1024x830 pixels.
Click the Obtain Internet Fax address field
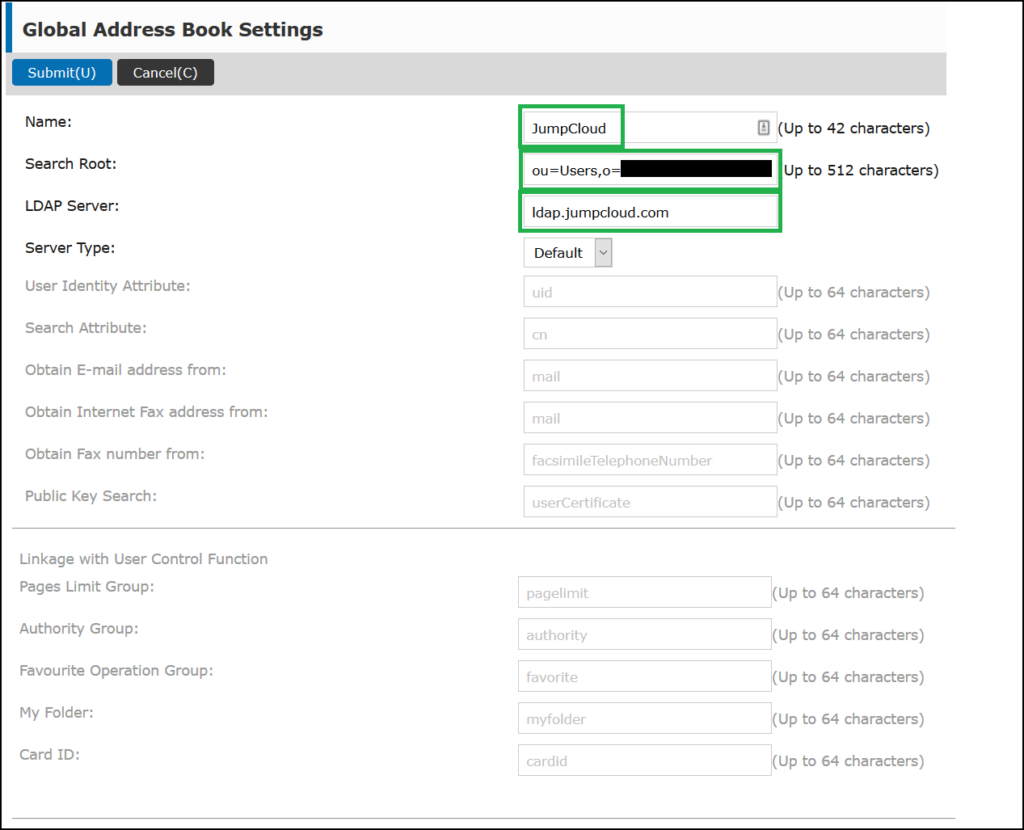tap(650, 417)
